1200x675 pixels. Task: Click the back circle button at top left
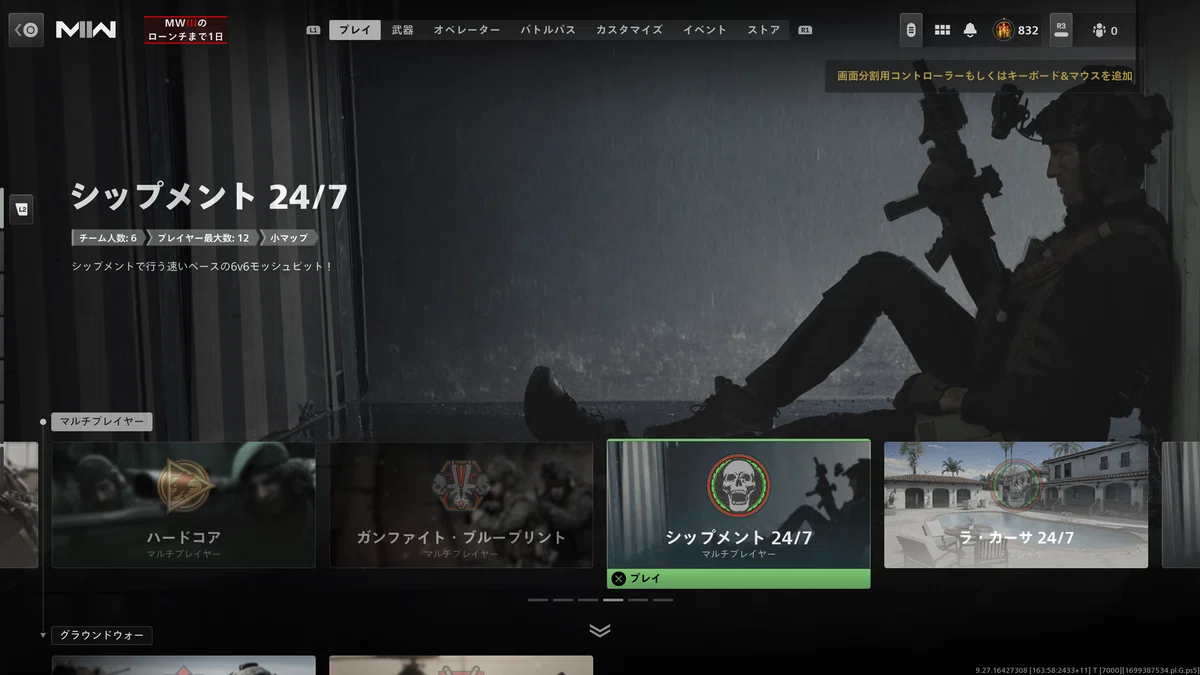[x=26, y=30]
